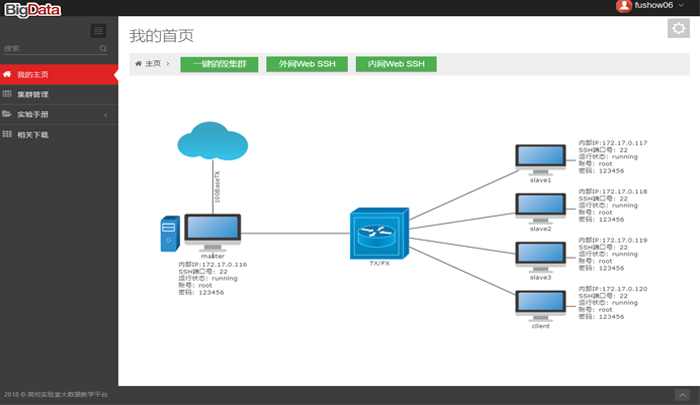Select the slave2 monitor icon
The width and height of the screenshot is (700, 405).
[541, 207]
